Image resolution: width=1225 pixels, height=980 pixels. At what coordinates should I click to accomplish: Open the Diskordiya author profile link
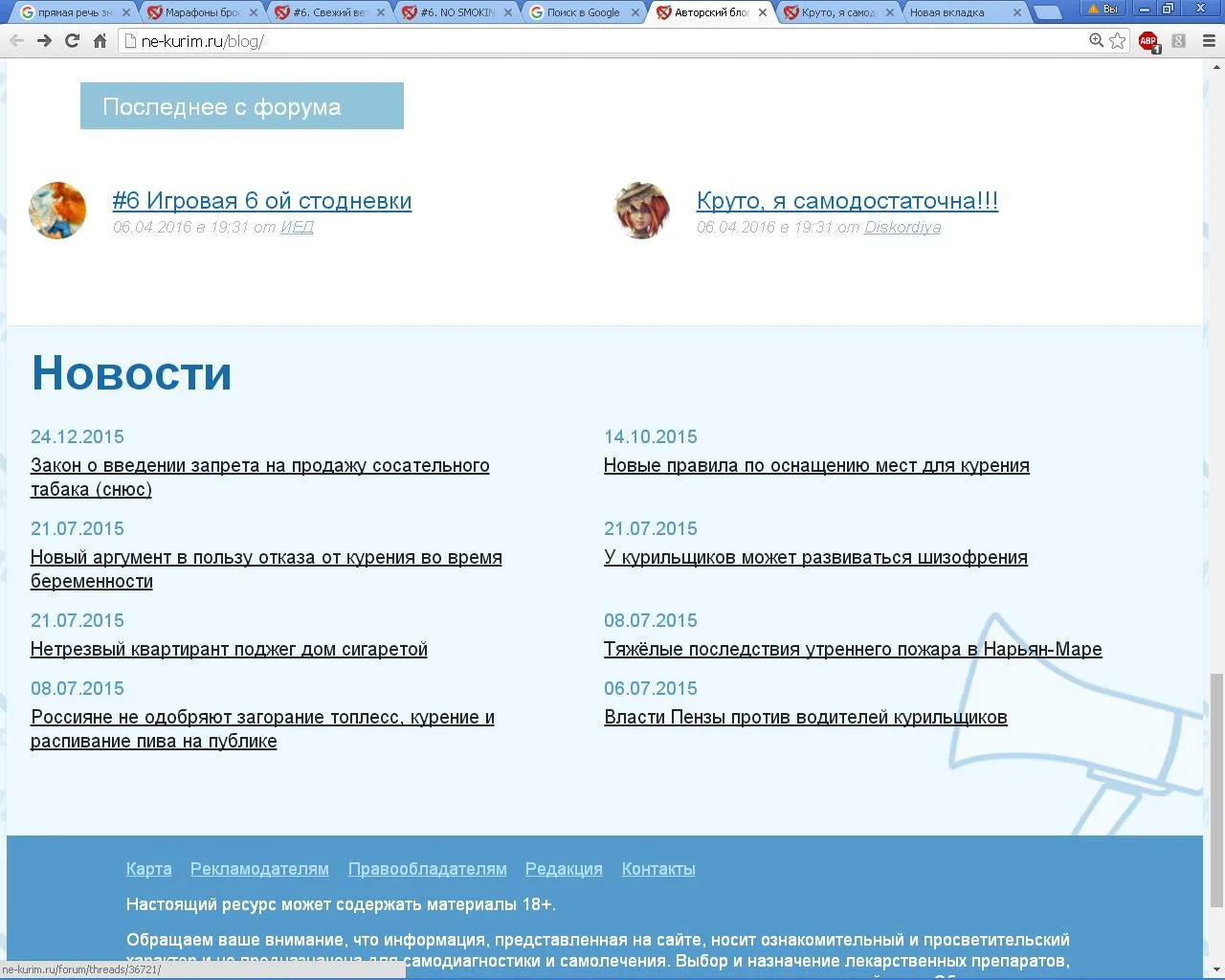(x=902, y=227)
